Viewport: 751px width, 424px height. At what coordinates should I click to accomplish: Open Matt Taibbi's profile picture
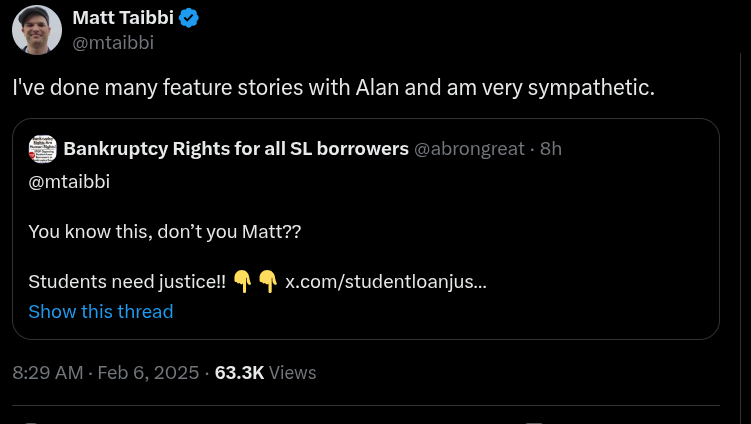tap(37, 30)
